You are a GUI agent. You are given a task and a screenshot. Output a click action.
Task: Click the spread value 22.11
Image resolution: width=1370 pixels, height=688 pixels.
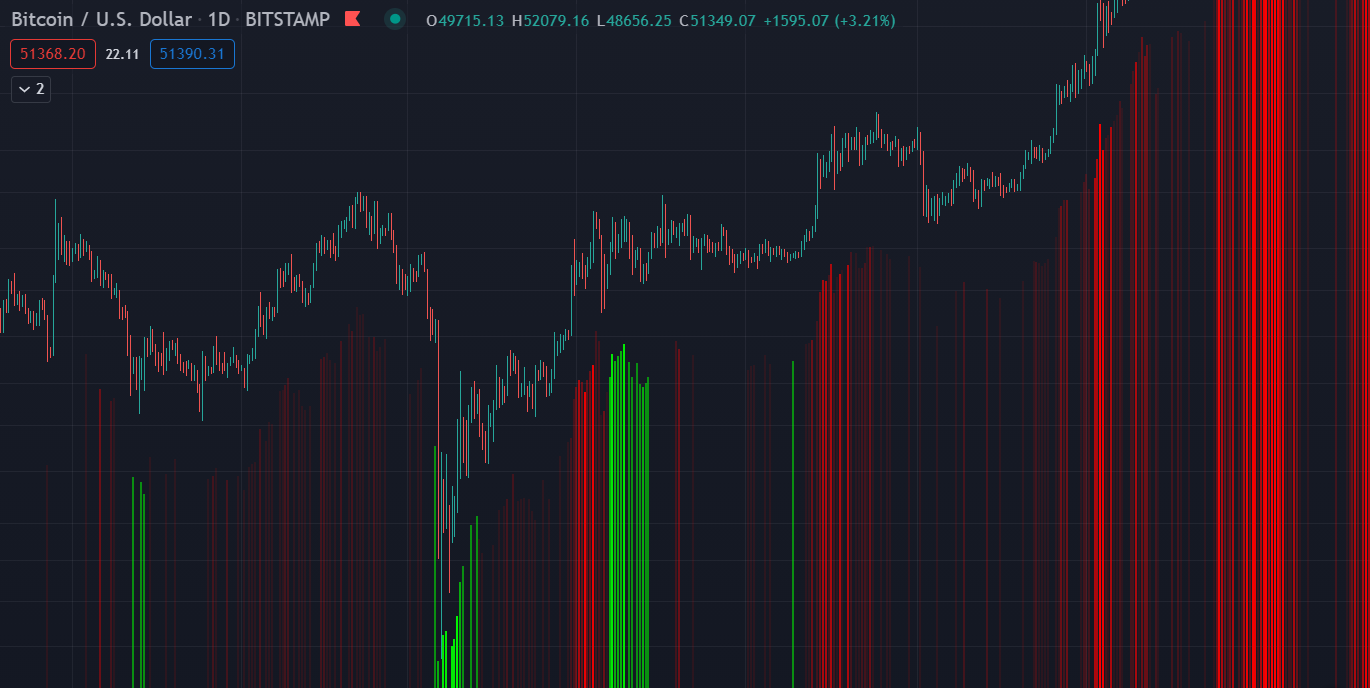tap(122, 54)
